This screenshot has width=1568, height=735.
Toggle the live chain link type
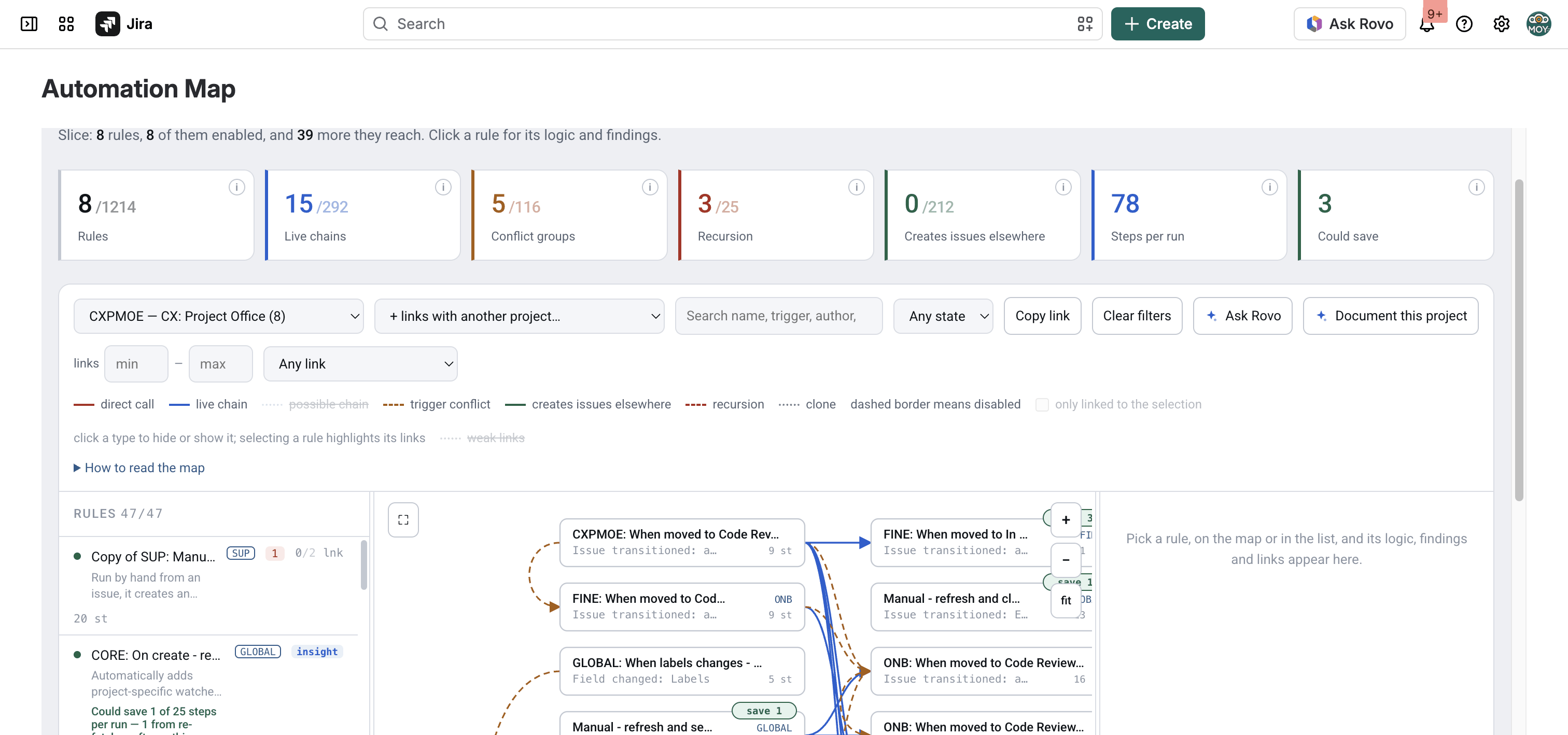point(208,404)
